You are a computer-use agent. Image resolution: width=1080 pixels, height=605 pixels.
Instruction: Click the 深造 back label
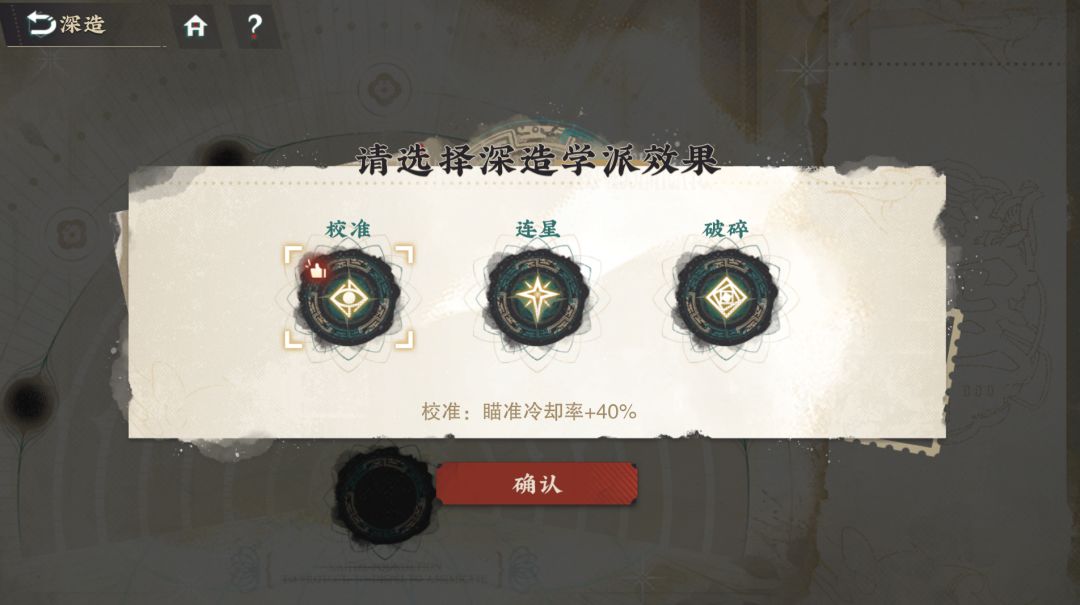pos(83,25)
